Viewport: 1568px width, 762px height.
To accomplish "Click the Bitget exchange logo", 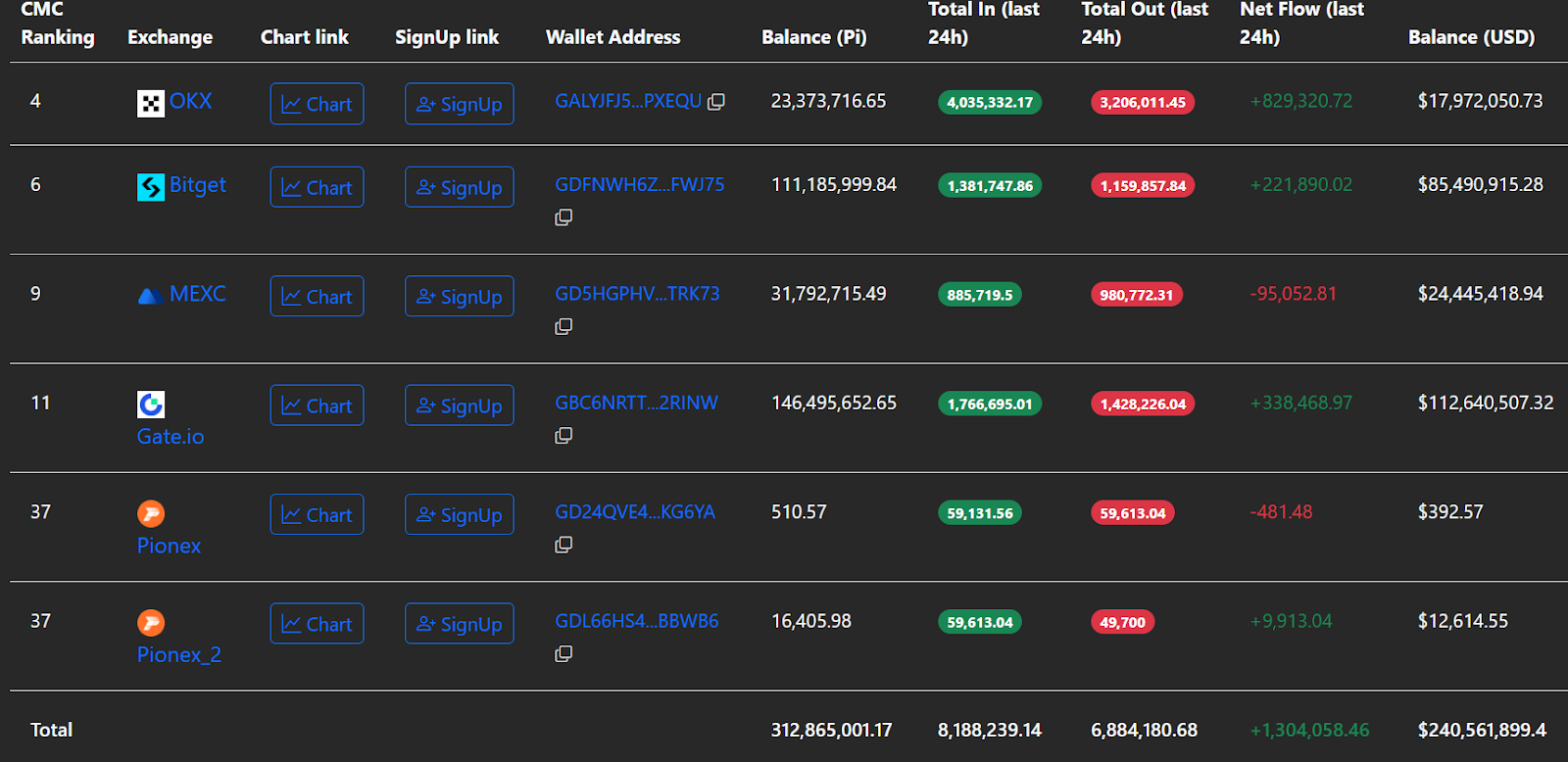I will (x=150, y=186).
